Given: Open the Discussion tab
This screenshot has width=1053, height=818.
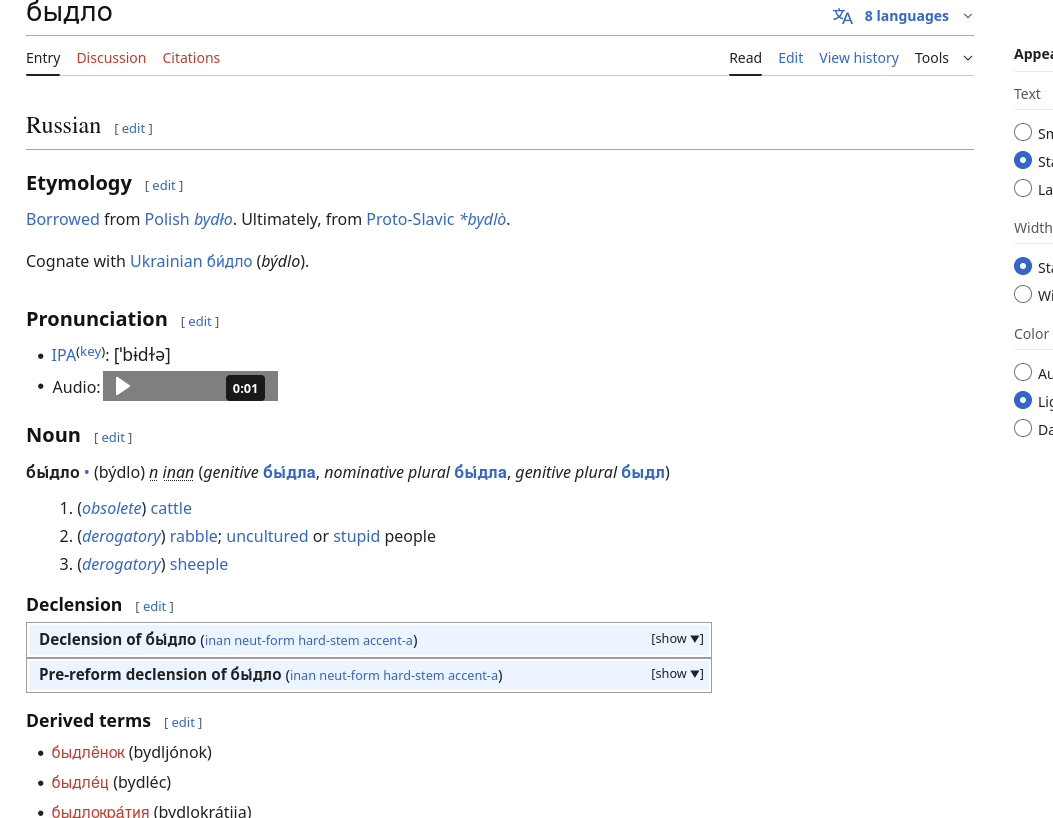Looking at the screenshot, I should [x=111, y=58].
